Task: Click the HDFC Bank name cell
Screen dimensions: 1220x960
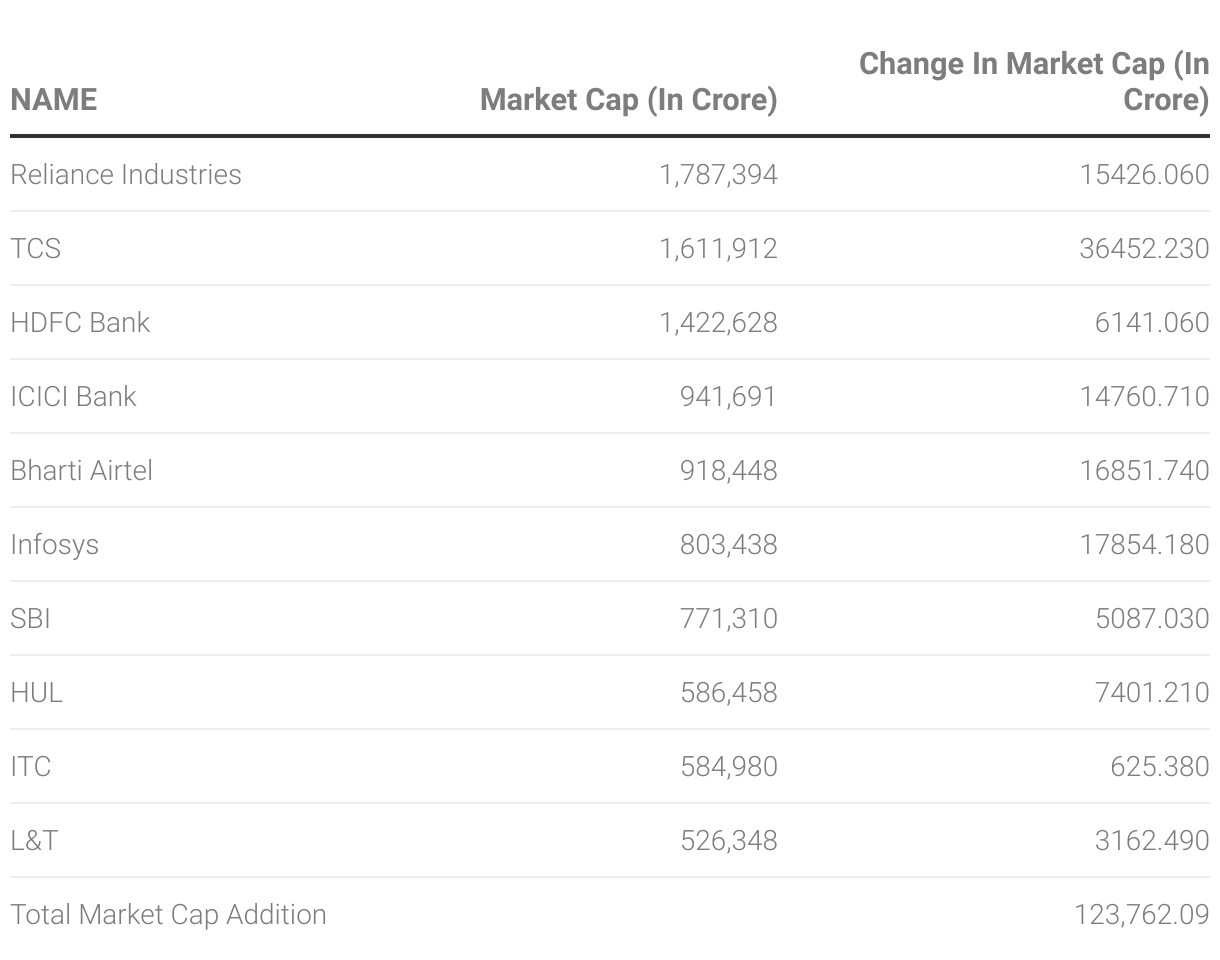Action: (80, 322)
